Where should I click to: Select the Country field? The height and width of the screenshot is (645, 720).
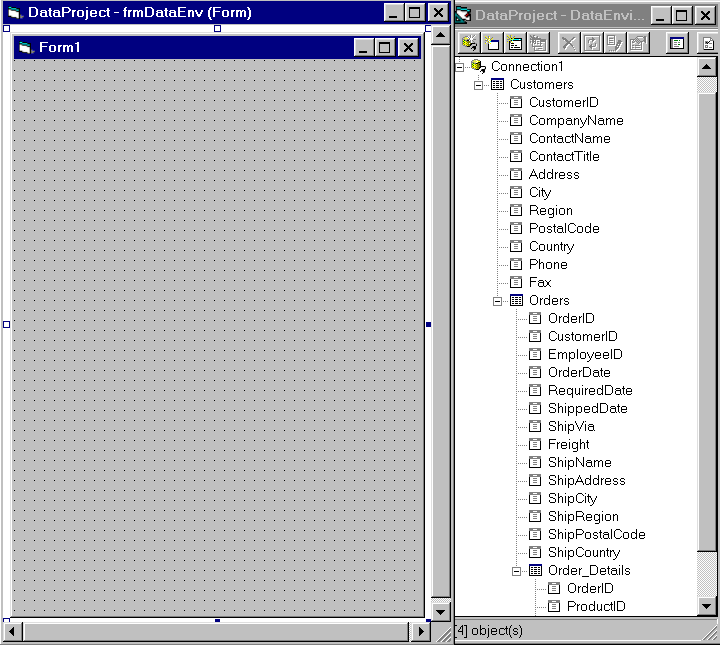click(551, 247)
